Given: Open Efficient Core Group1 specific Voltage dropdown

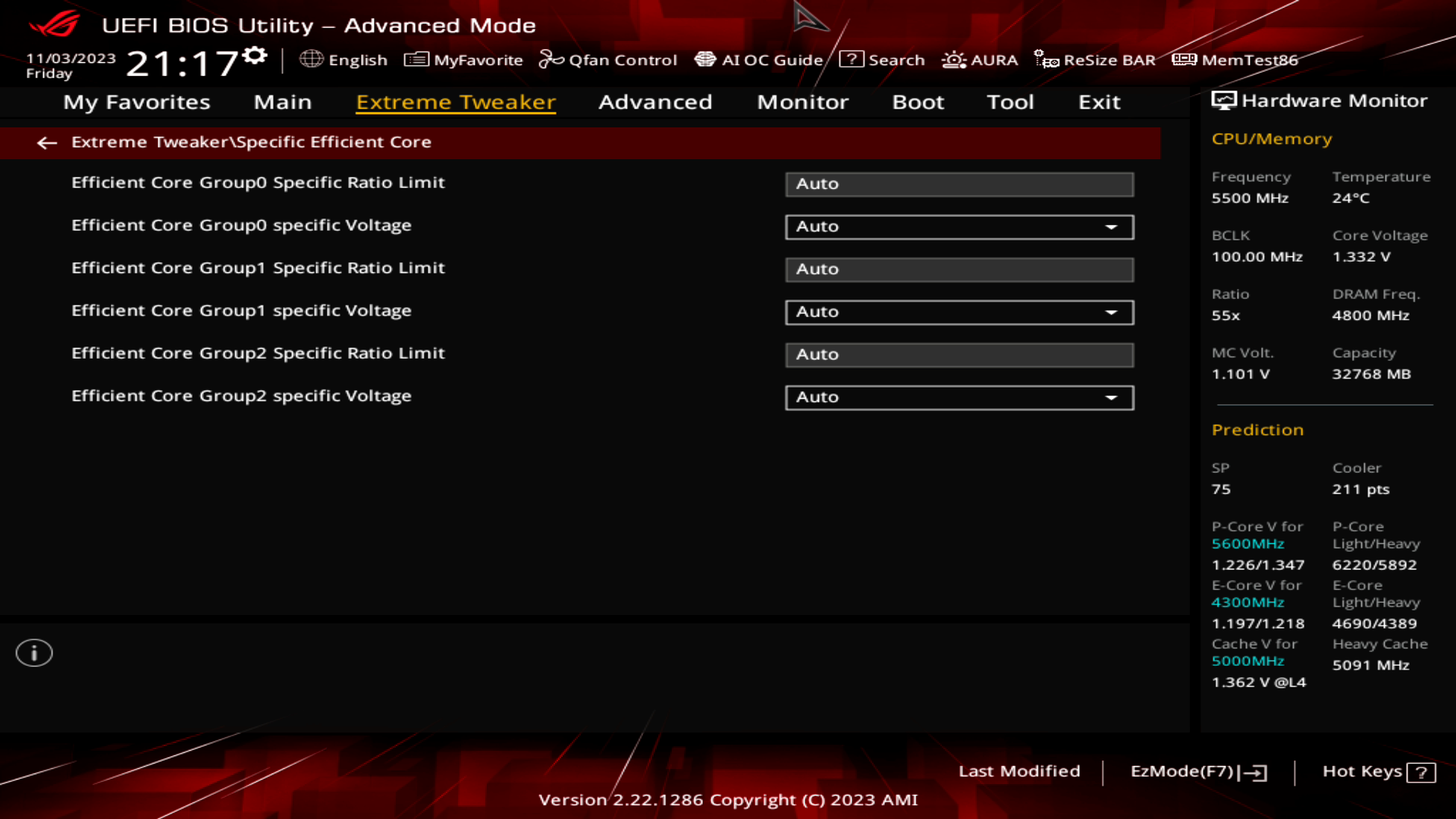Looking at the screenshot, I should pyautogui.click(x=1112, y=312).
